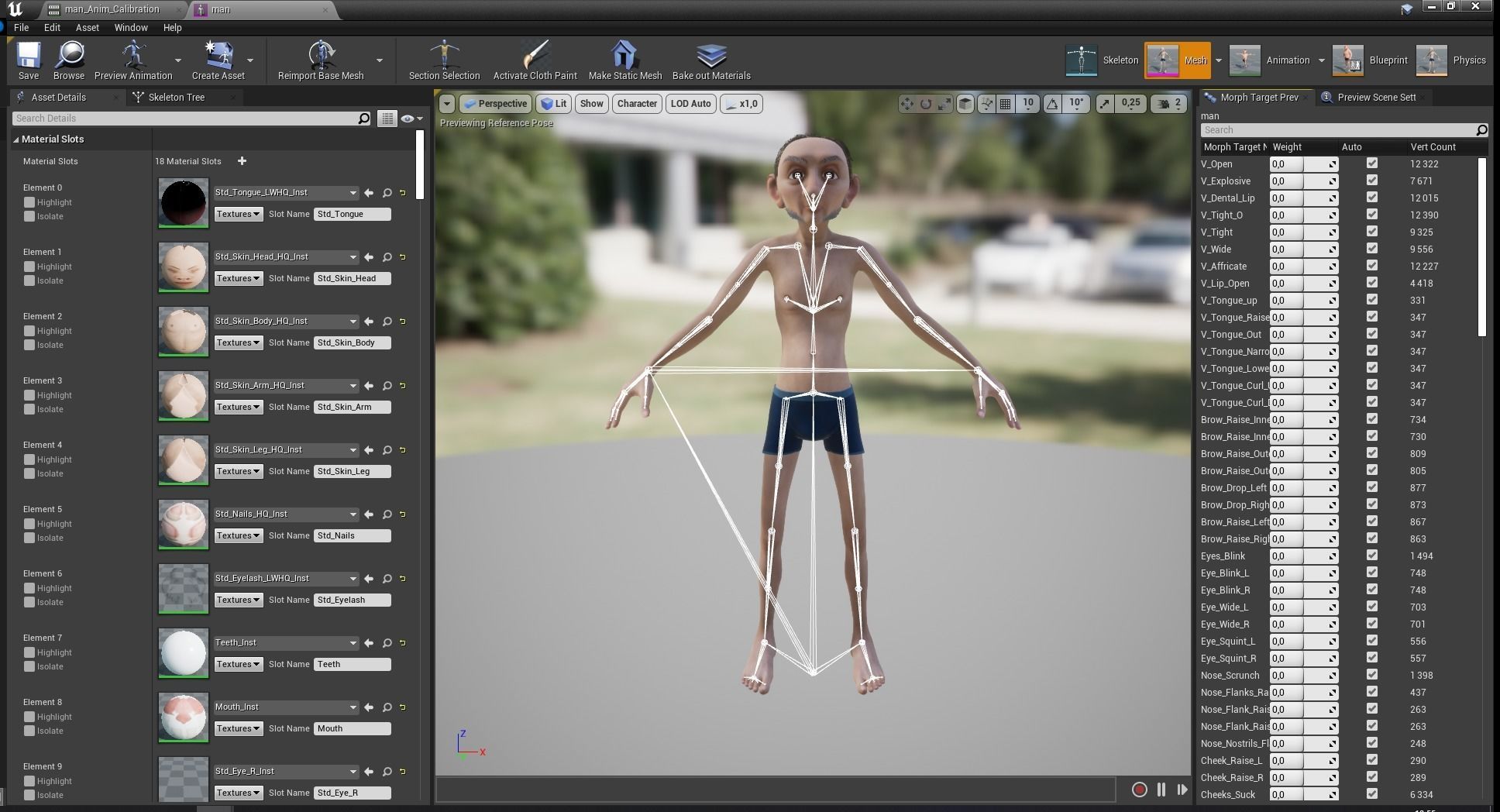Toggle world/local coordinate space cube icon
Viewport: 1500px width, 812px height.
pos(965,104)
